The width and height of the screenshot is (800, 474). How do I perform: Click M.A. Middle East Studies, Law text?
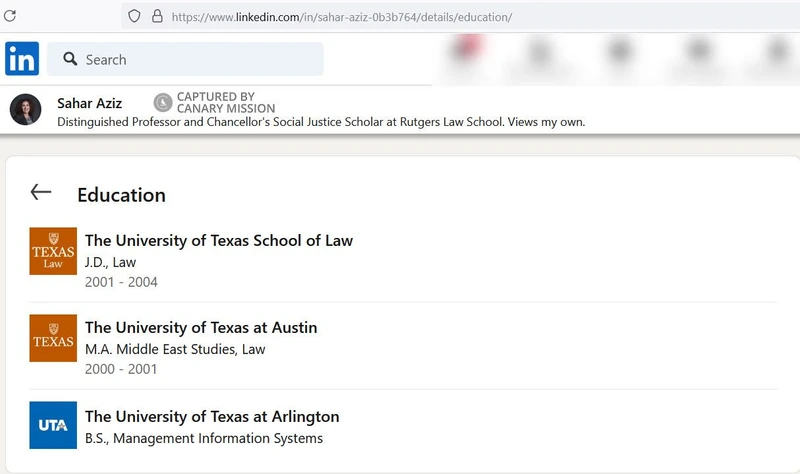pyautogui.click(x=175, y=350)
